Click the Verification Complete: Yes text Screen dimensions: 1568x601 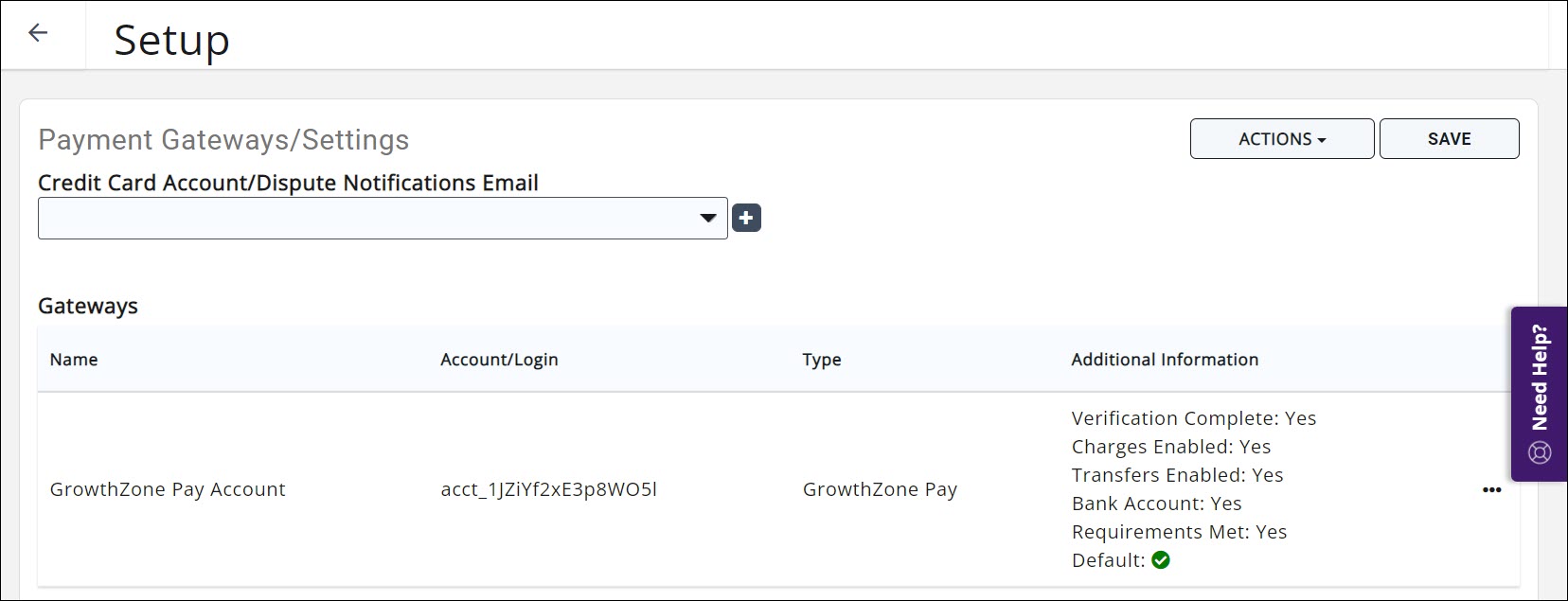coord(1193,418)
